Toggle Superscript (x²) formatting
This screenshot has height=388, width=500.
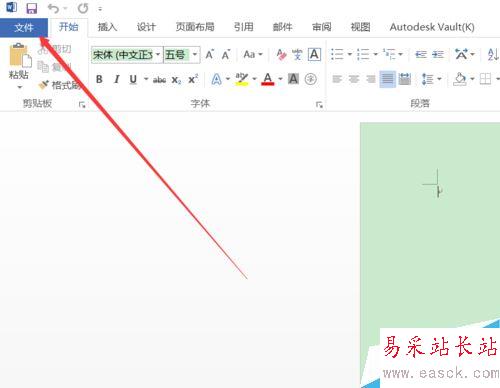[193, 79]
